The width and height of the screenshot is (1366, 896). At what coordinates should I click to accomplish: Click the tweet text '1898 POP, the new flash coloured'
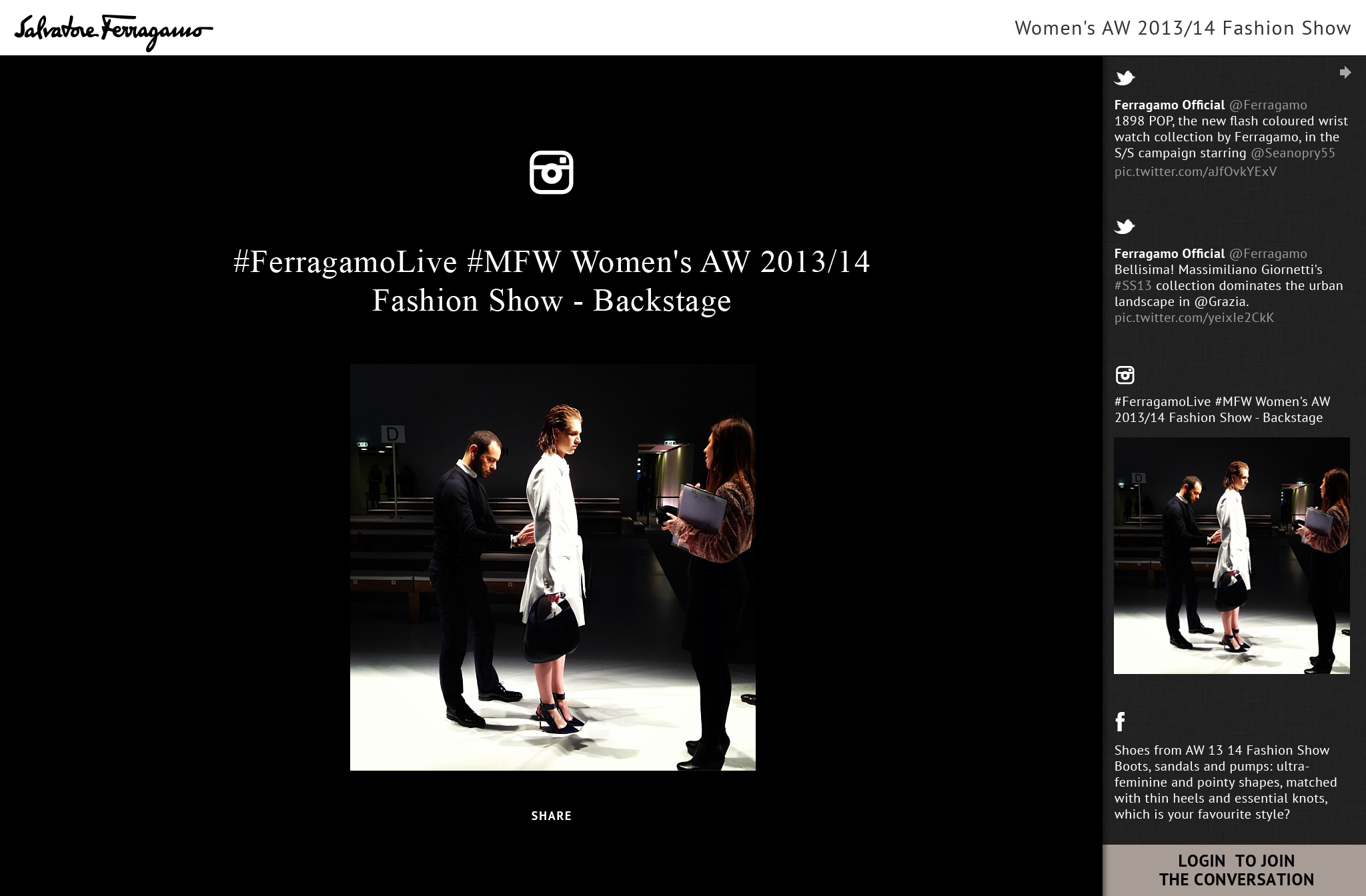click(1231, 121)
